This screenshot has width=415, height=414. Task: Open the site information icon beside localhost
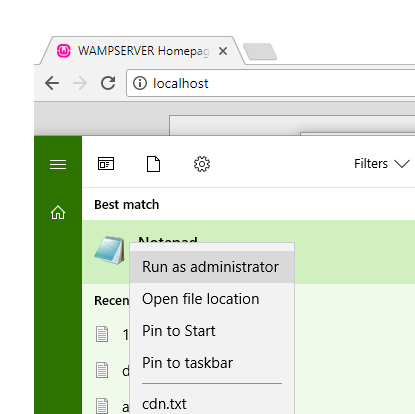coord(140,83)
